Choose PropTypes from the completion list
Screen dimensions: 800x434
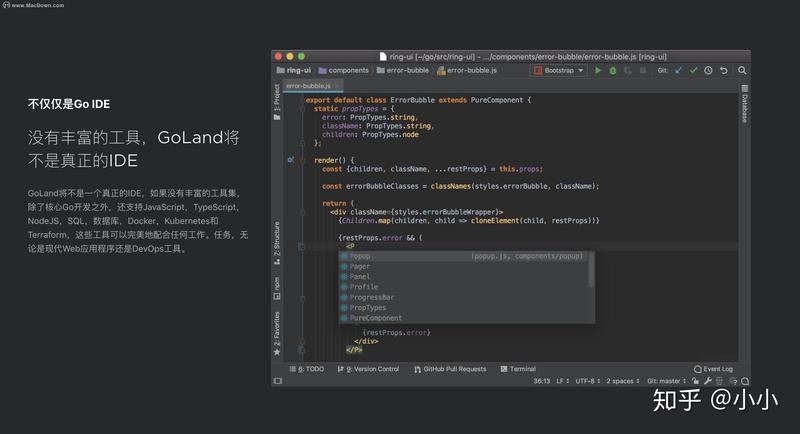click(464, 308)
